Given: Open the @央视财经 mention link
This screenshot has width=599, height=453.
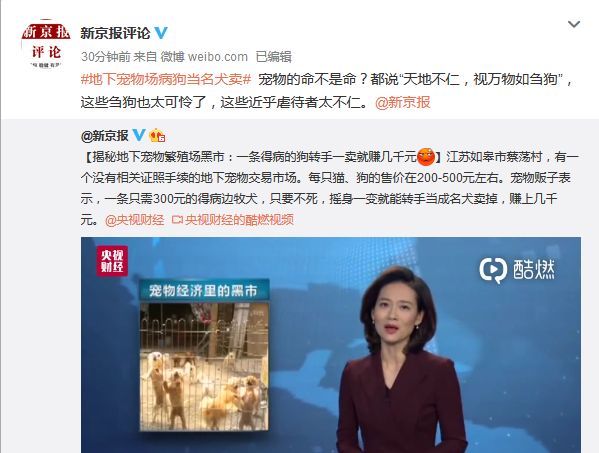Looking at the screenshot, I should (134, 220).
